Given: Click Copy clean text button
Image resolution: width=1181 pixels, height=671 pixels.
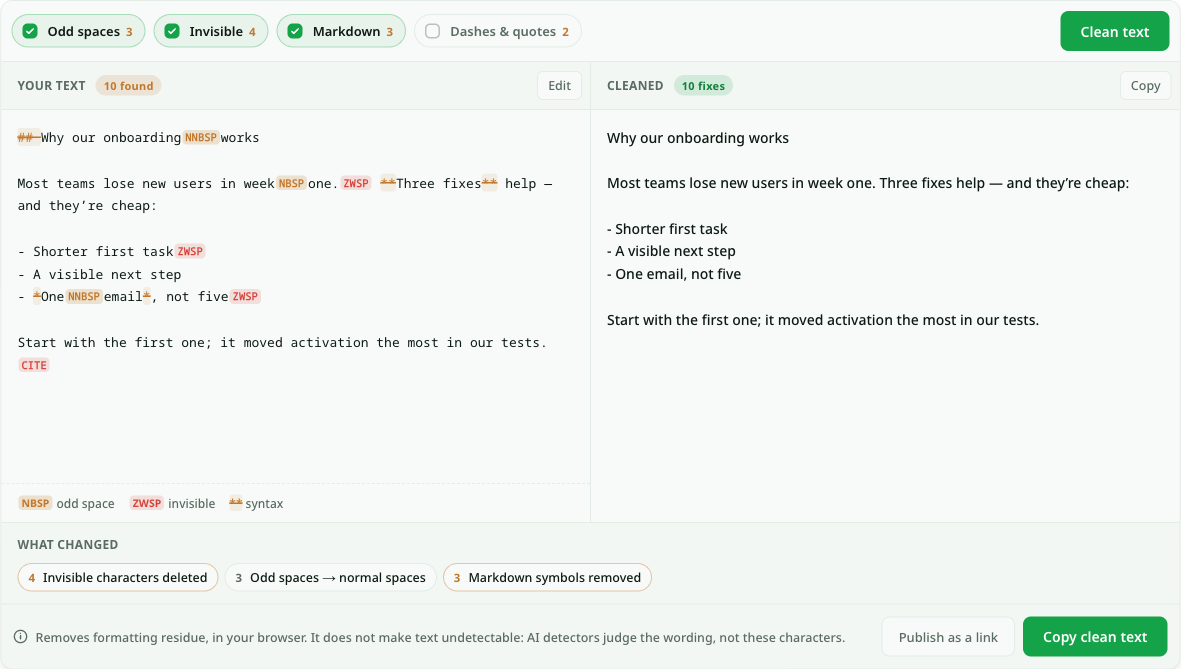Looking at the screenshot, I should 1095,637.
